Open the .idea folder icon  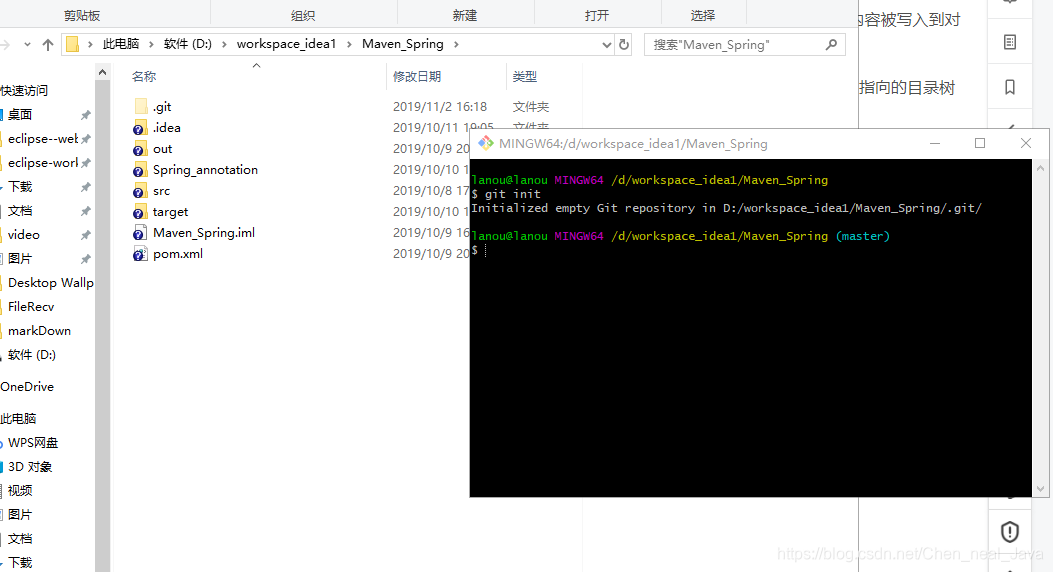(x=140, y=128)
